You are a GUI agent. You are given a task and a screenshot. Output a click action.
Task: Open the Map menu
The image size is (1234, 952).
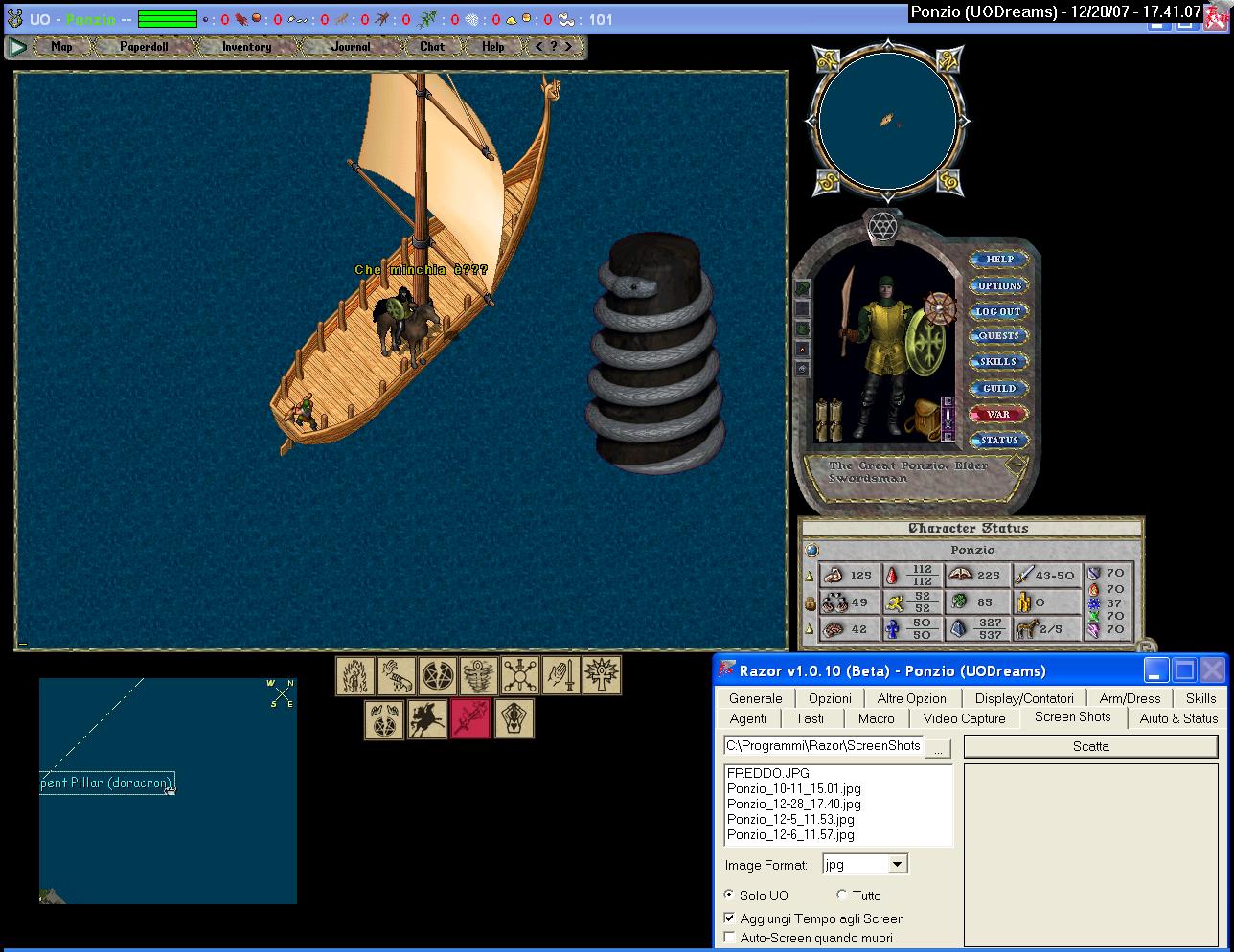click(61, 46)
